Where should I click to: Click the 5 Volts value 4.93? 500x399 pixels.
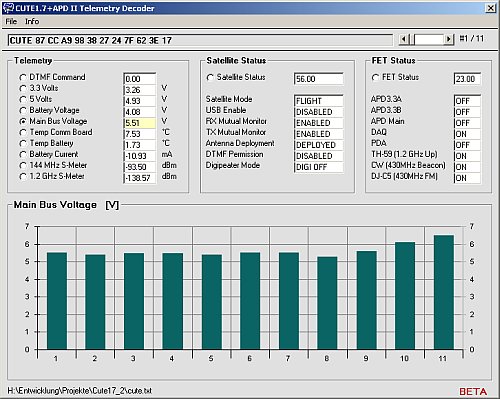(x=140, y=101)
